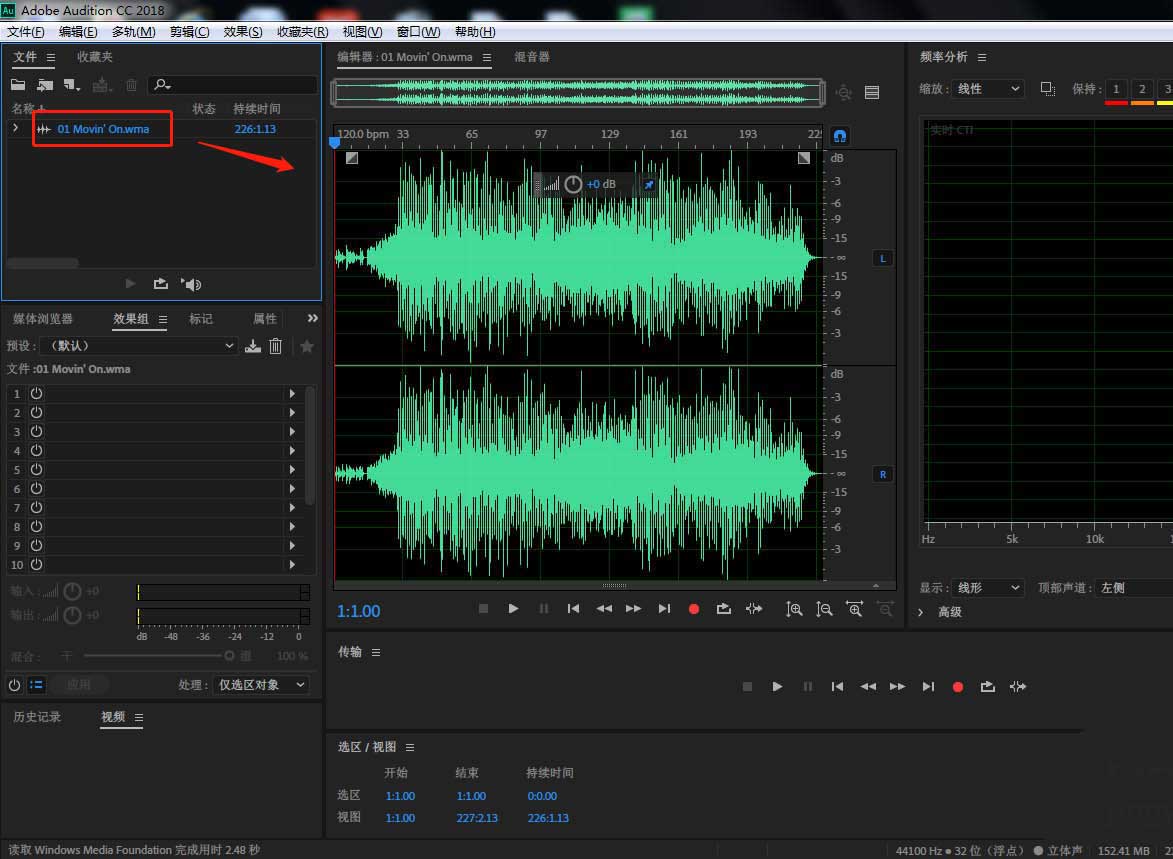The height and width of the screenshot is (859, 1173).
Task: Click the Files panel search field
Action: pyautogui.click(x=240, y=85)
